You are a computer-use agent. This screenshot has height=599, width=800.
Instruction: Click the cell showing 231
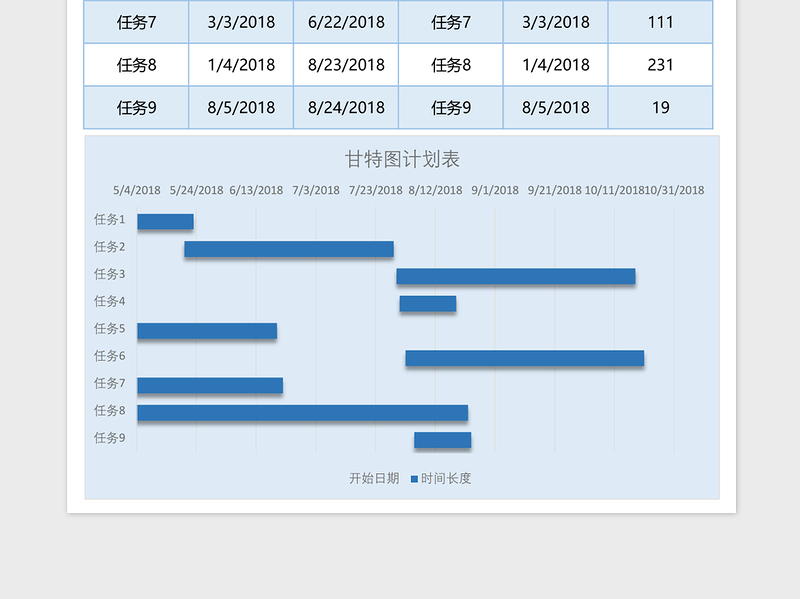660,64
